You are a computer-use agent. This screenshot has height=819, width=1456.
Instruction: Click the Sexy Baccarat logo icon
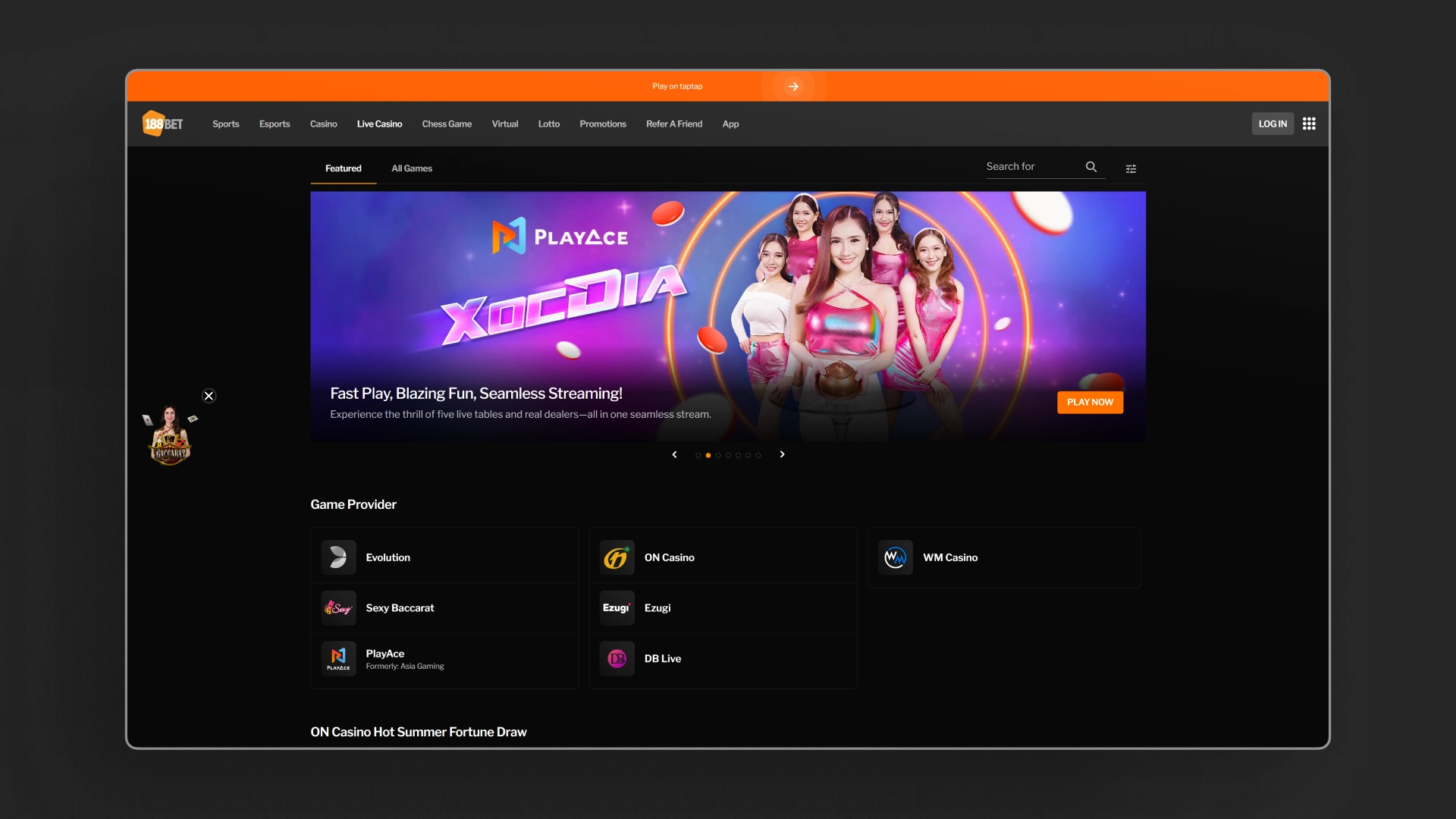[338, 608]
